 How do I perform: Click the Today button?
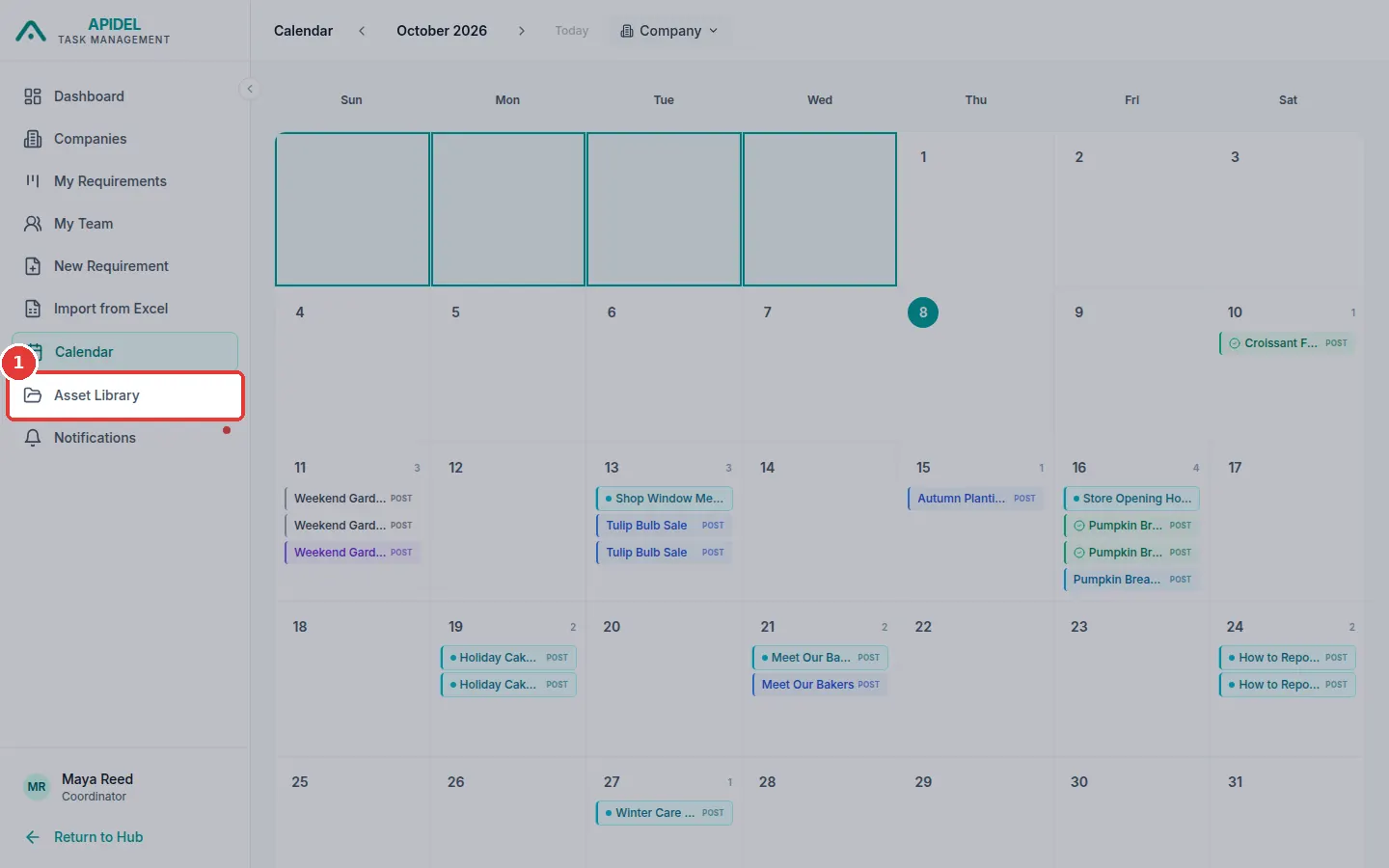572,31
